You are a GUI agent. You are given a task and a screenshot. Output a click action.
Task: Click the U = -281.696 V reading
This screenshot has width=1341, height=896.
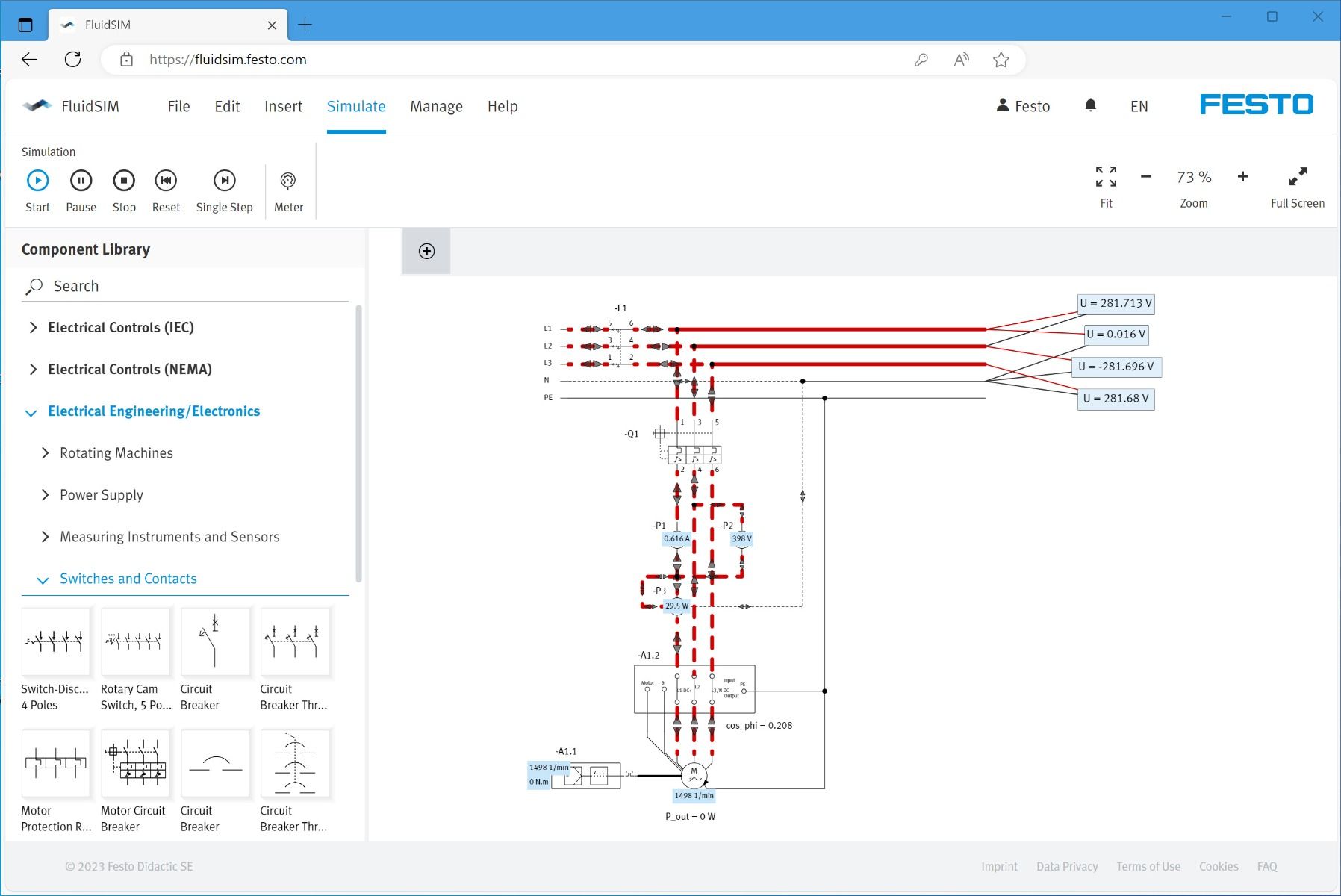(x=1116, y=367)
